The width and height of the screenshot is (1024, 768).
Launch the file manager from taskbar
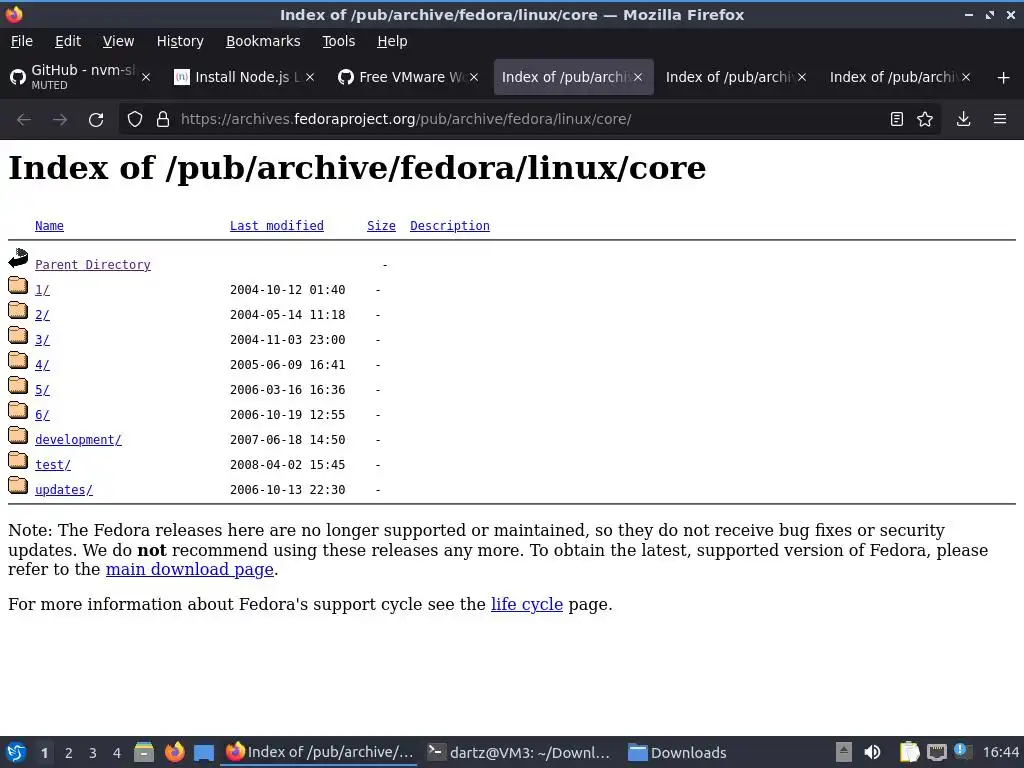point(144,752)
